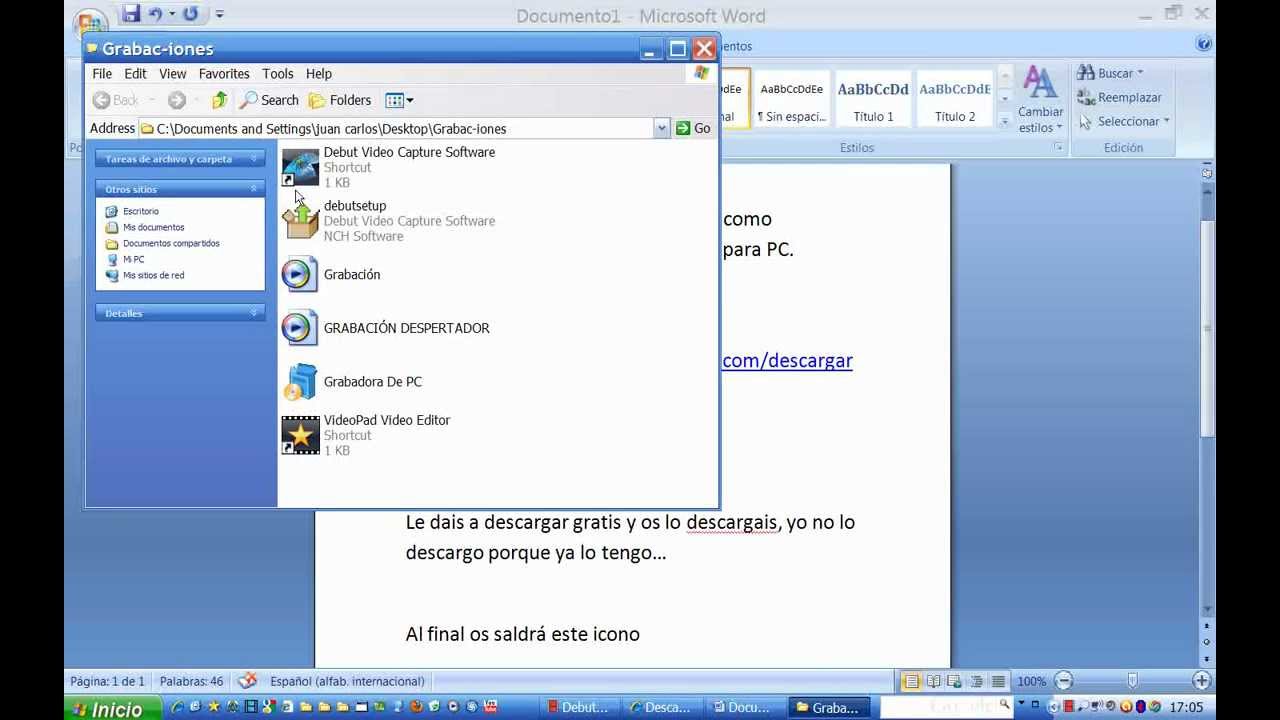Screen dimensions: 1280x720
Task: Click the 100% zoom level in Word
Action: [1032, 681]
